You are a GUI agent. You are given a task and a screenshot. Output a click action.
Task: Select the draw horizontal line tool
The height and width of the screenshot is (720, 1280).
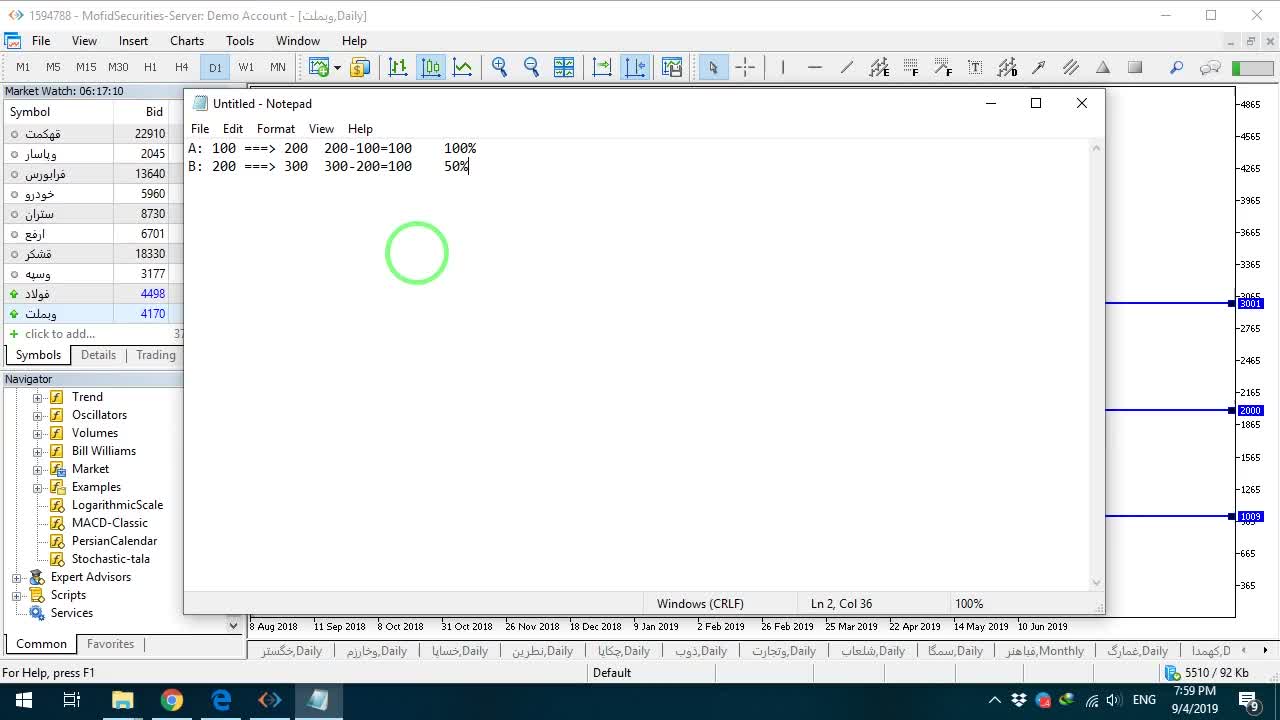pos(814,67)
